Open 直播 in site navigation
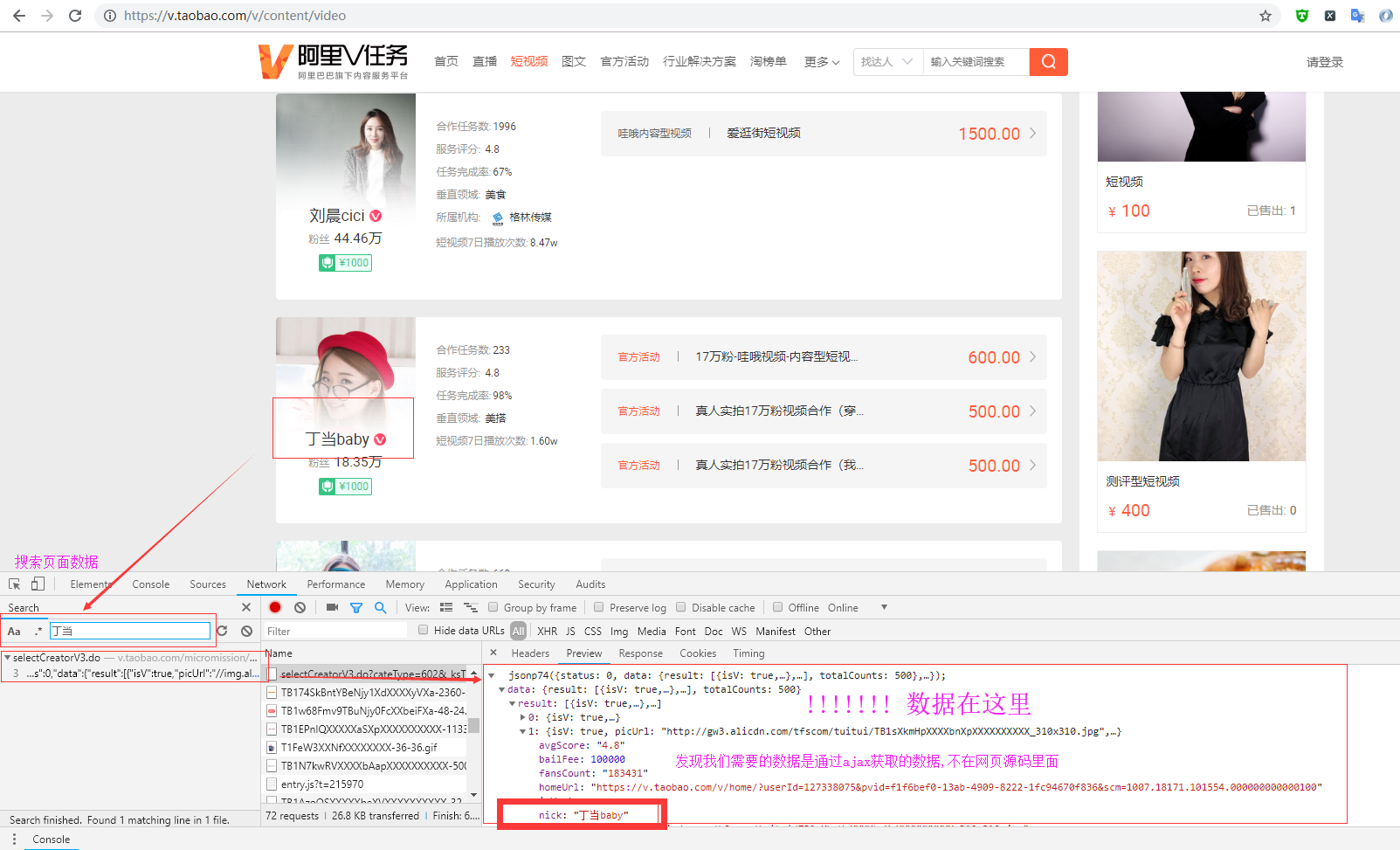1400x850 pixels. (x=485, y=61)
